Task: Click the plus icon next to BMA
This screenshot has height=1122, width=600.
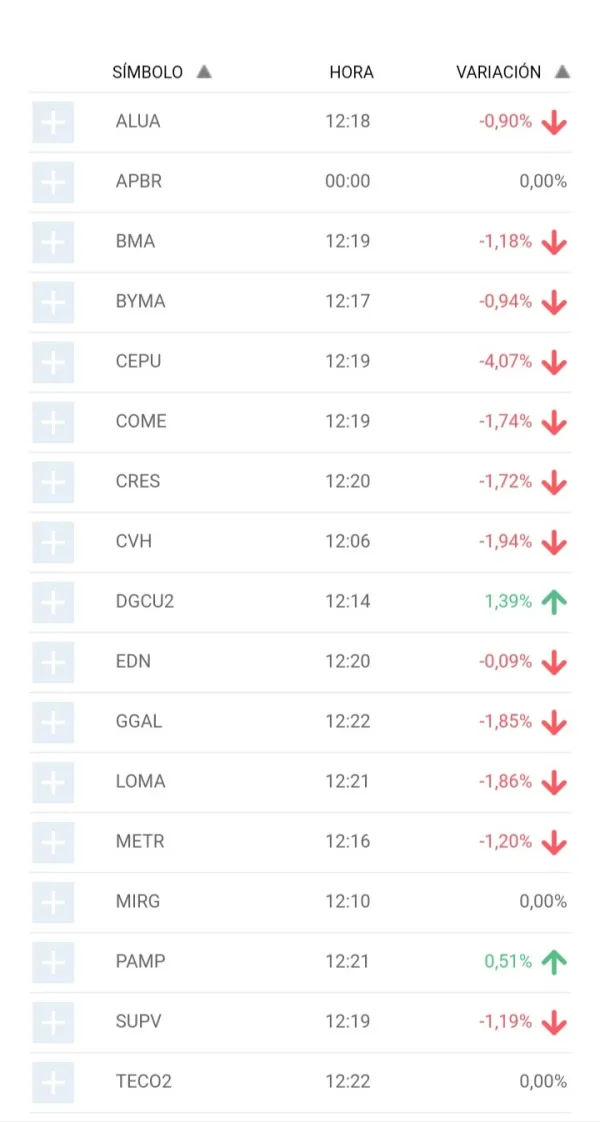Action: point(53,242)
